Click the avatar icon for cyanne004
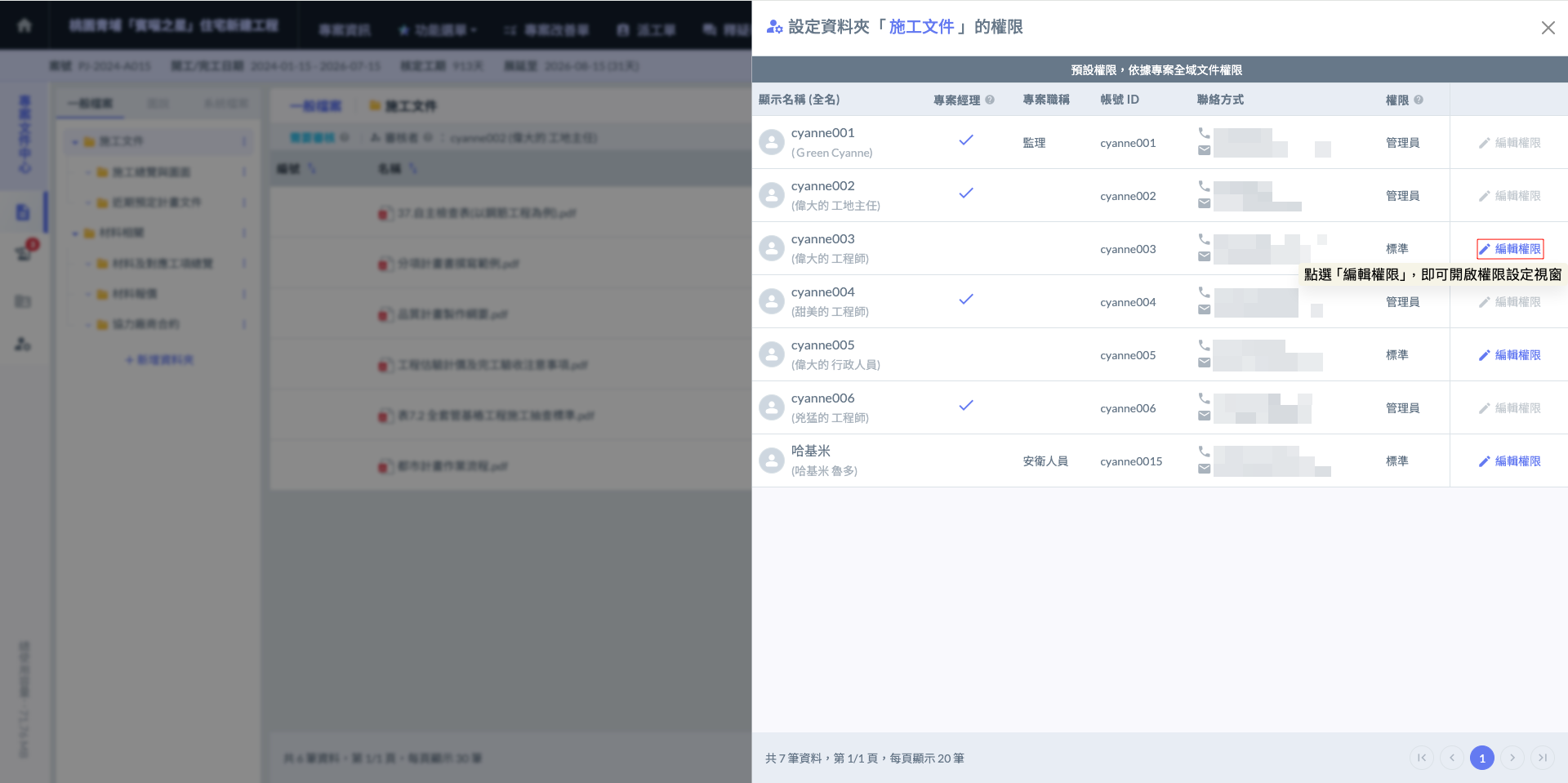 coord(771,301)
